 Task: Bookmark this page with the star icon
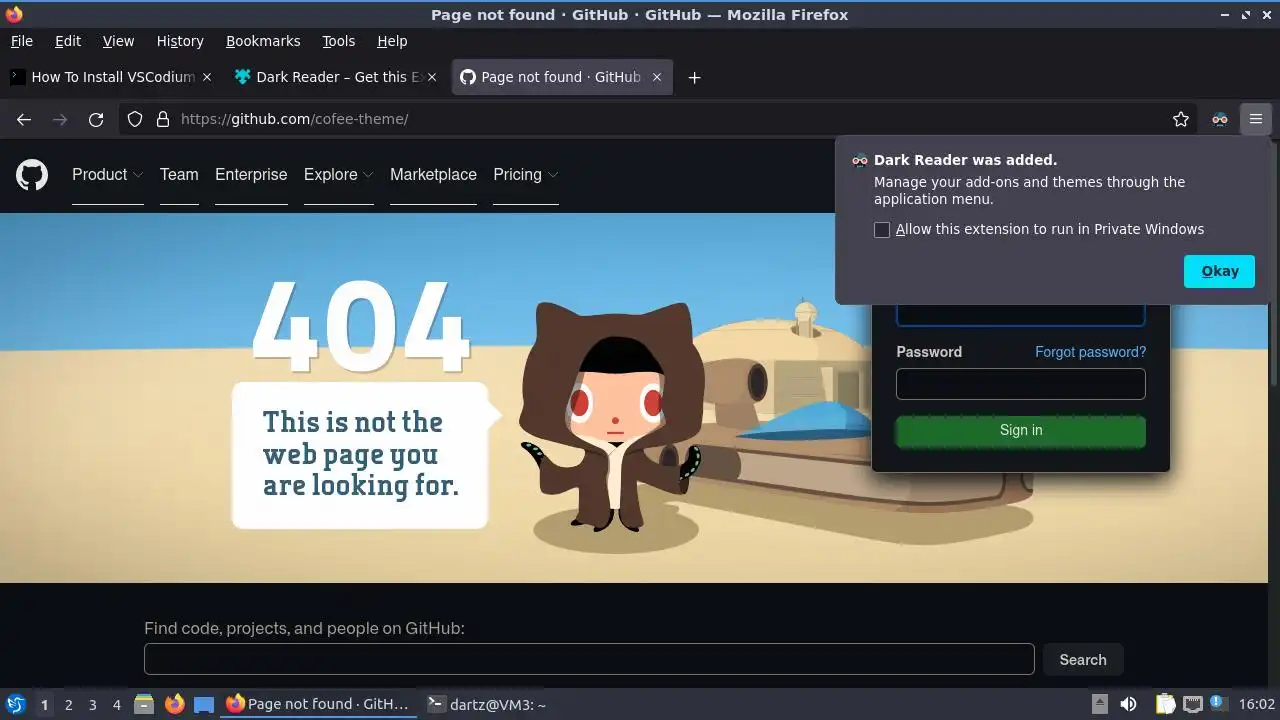[1181, 119]
